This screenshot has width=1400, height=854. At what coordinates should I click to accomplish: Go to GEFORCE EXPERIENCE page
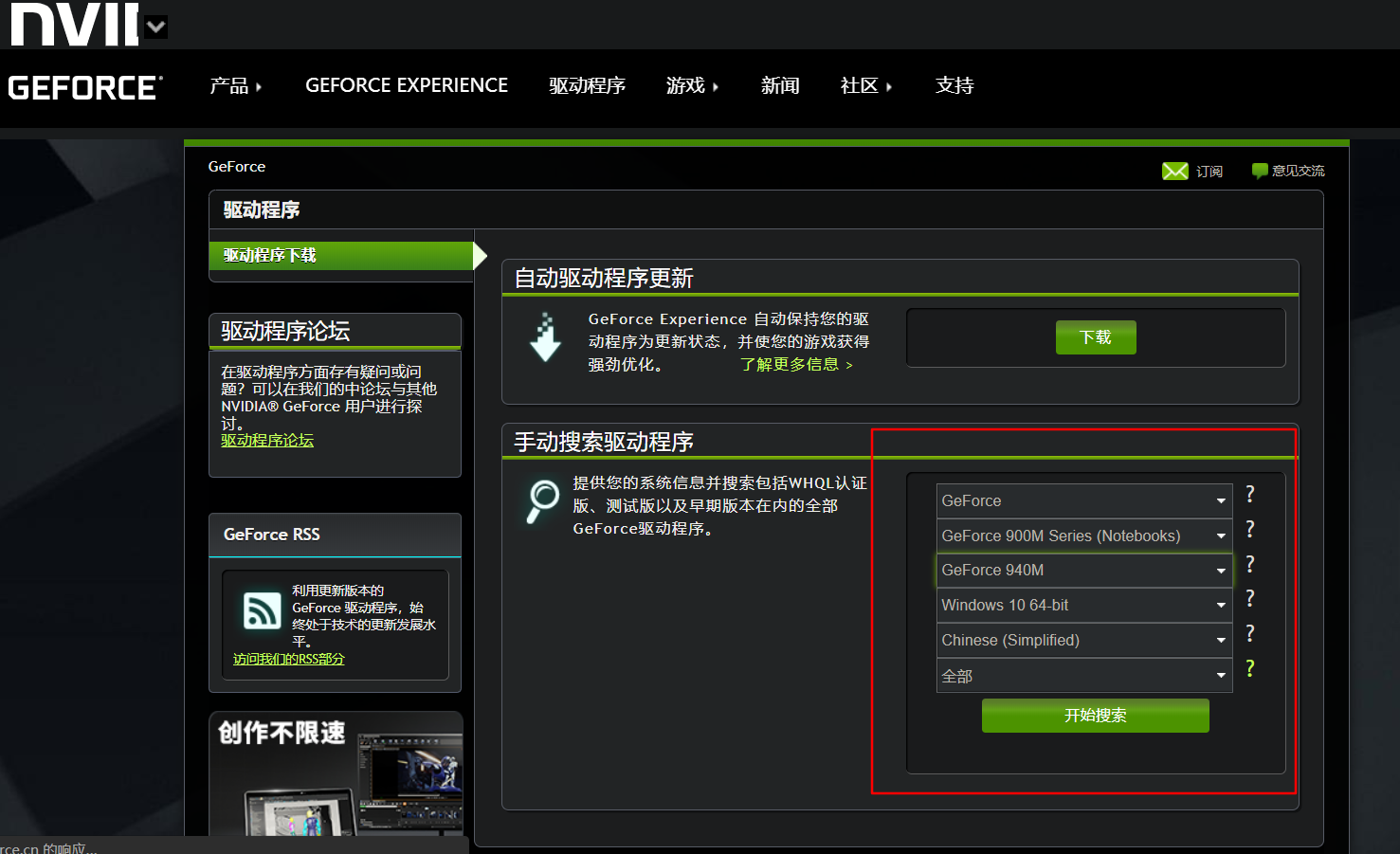407,85
